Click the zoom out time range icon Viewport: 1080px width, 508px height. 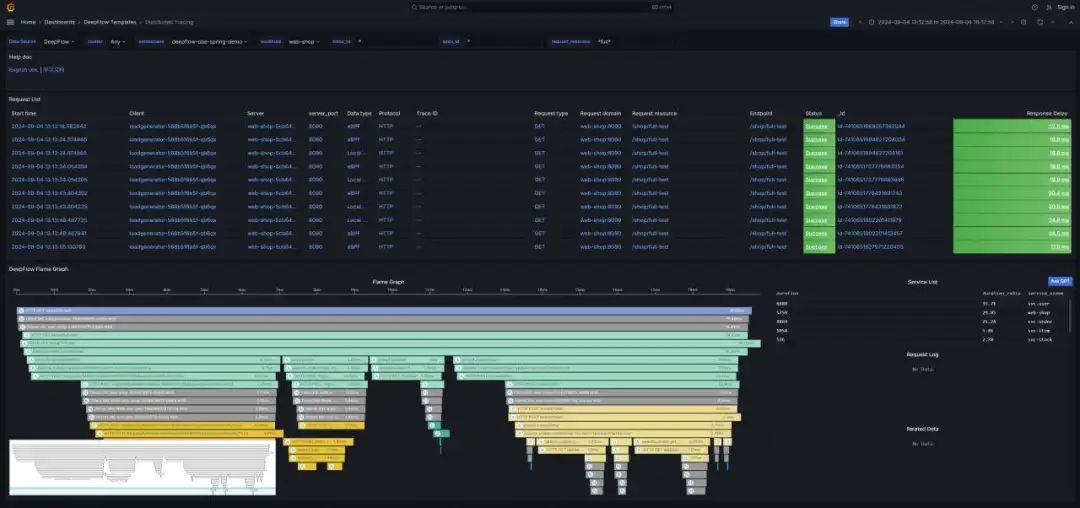pos(1024,22)
